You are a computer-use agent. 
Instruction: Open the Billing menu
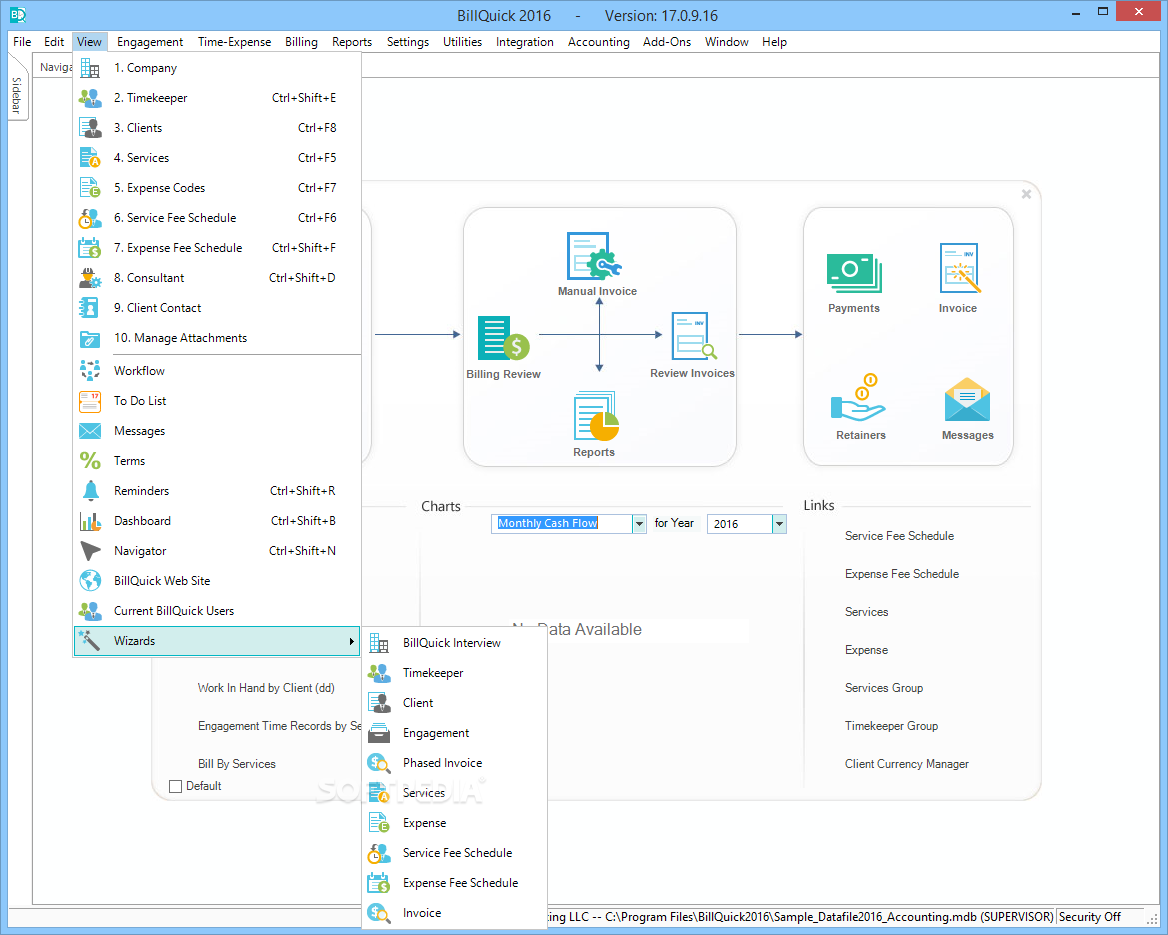point(301,42)
